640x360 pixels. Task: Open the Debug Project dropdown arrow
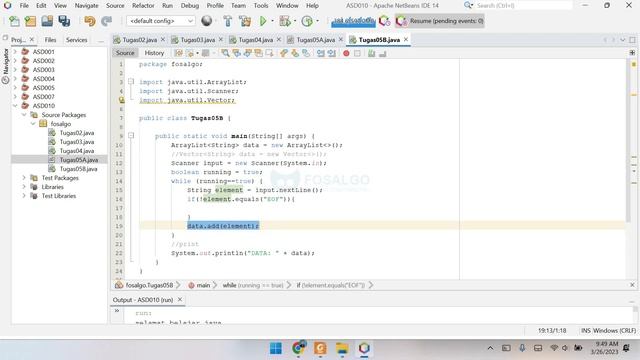point(295,21)
